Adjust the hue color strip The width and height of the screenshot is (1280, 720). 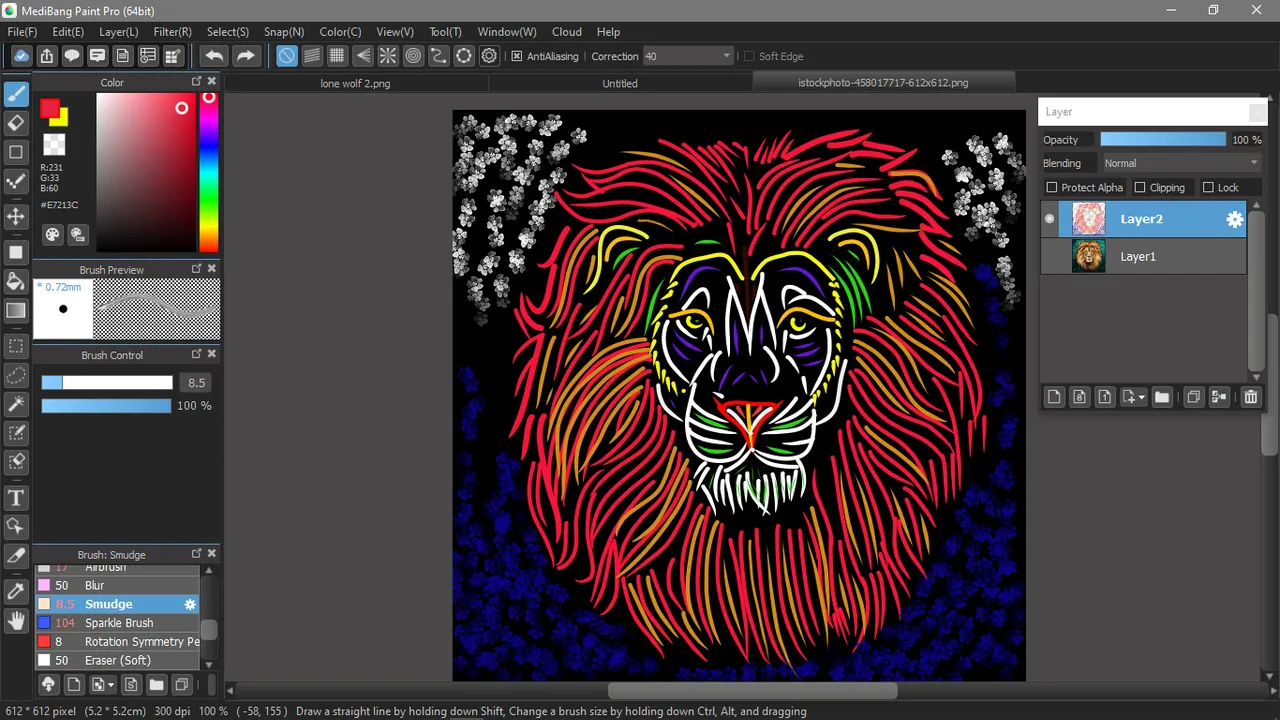[209, 173]
